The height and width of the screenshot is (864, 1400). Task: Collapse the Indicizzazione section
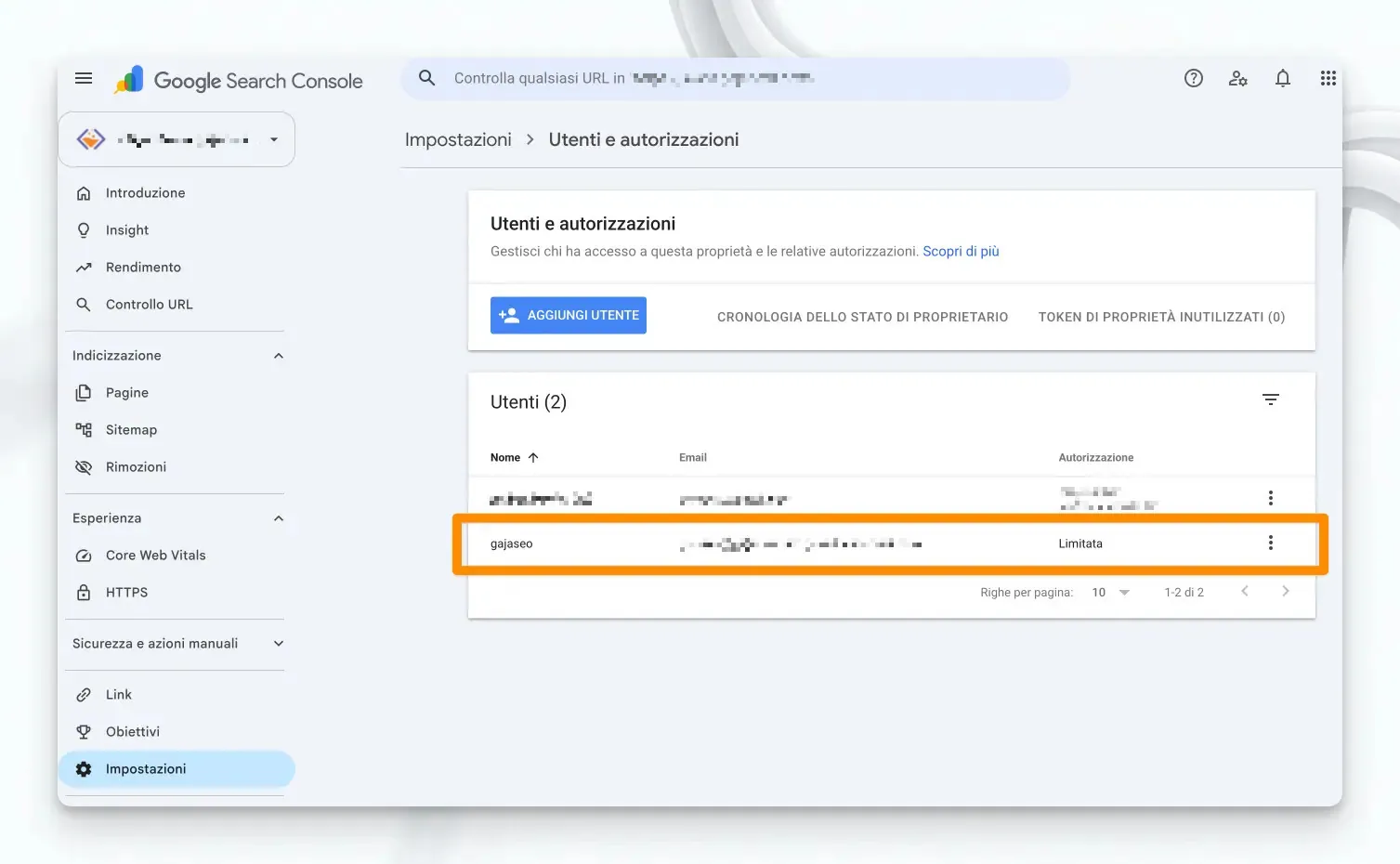pos(279,356)
